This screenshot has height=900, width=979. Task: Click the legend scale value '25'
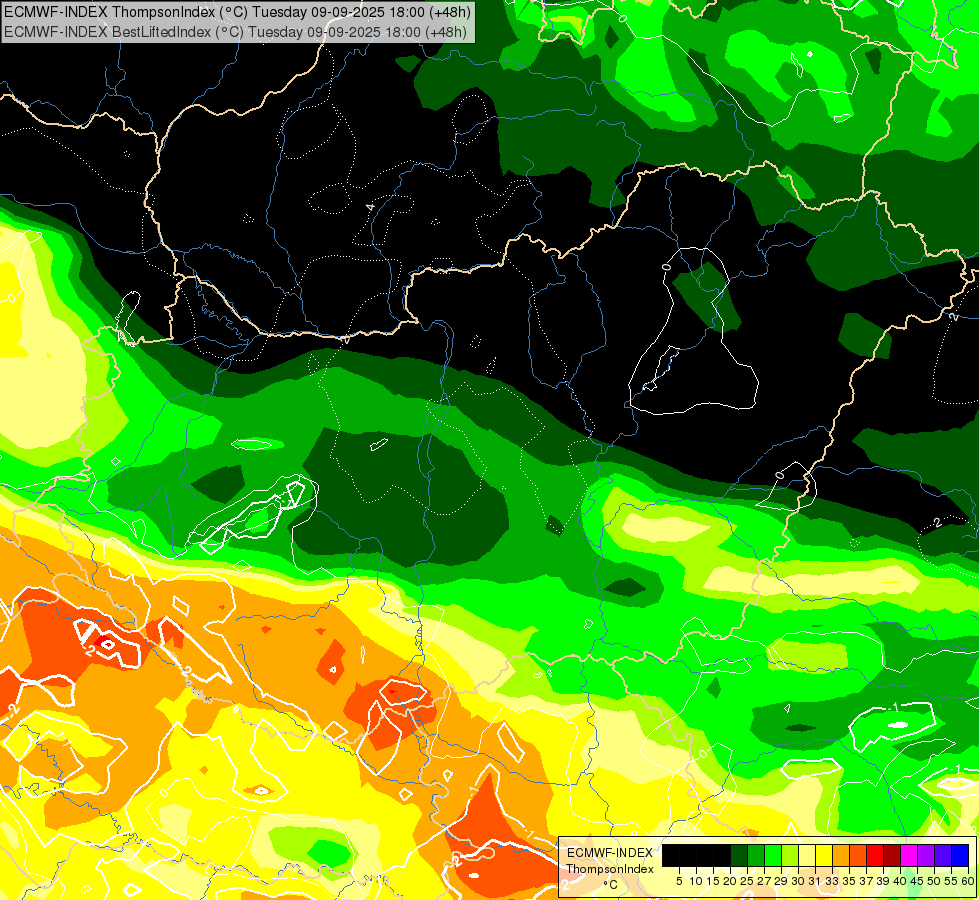[x=747, y=881]
